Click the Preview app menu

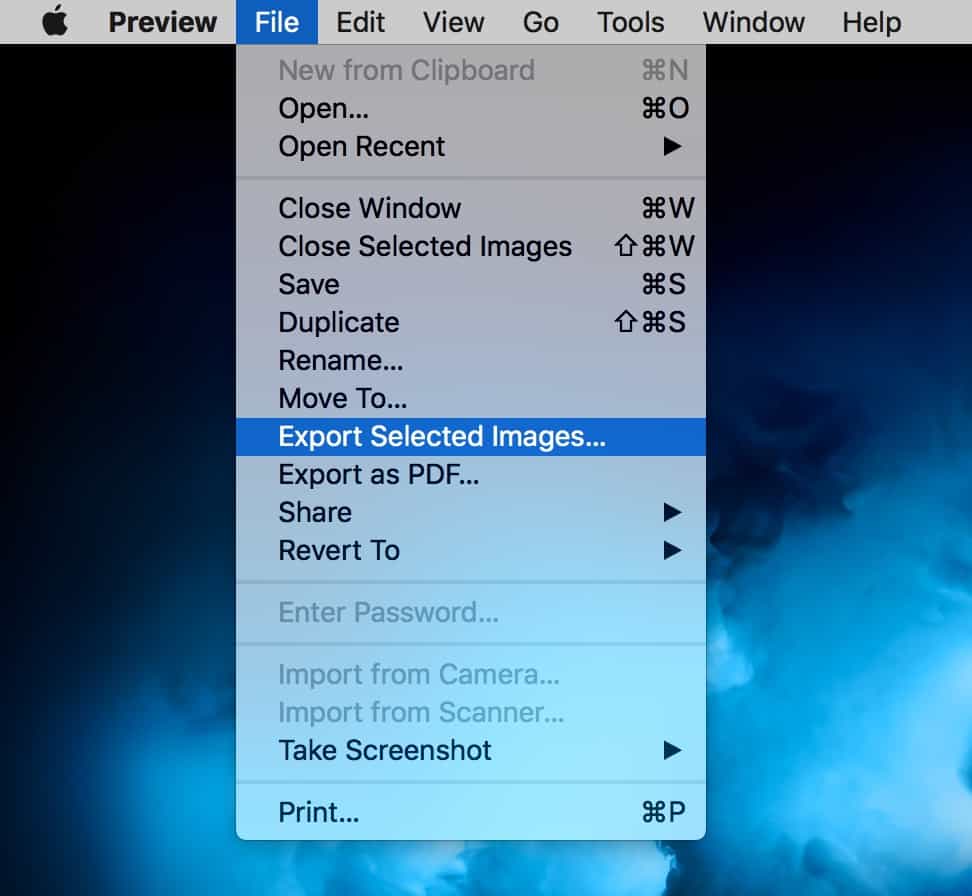pyautogui.click(x=161, y=22)
